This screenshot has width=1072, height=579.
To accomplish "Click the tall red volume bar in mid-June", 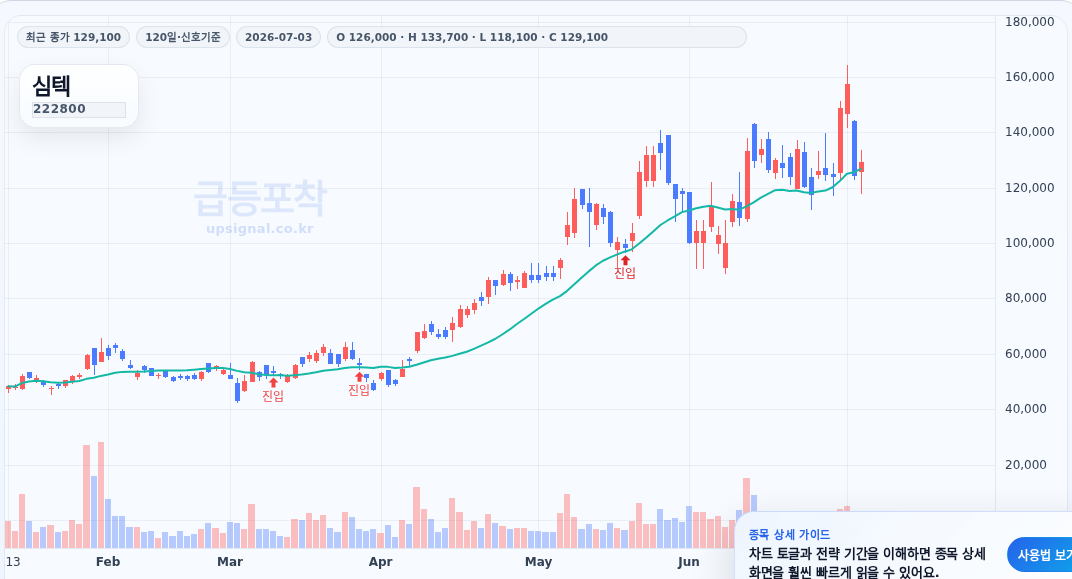I will tap(747, 513).
